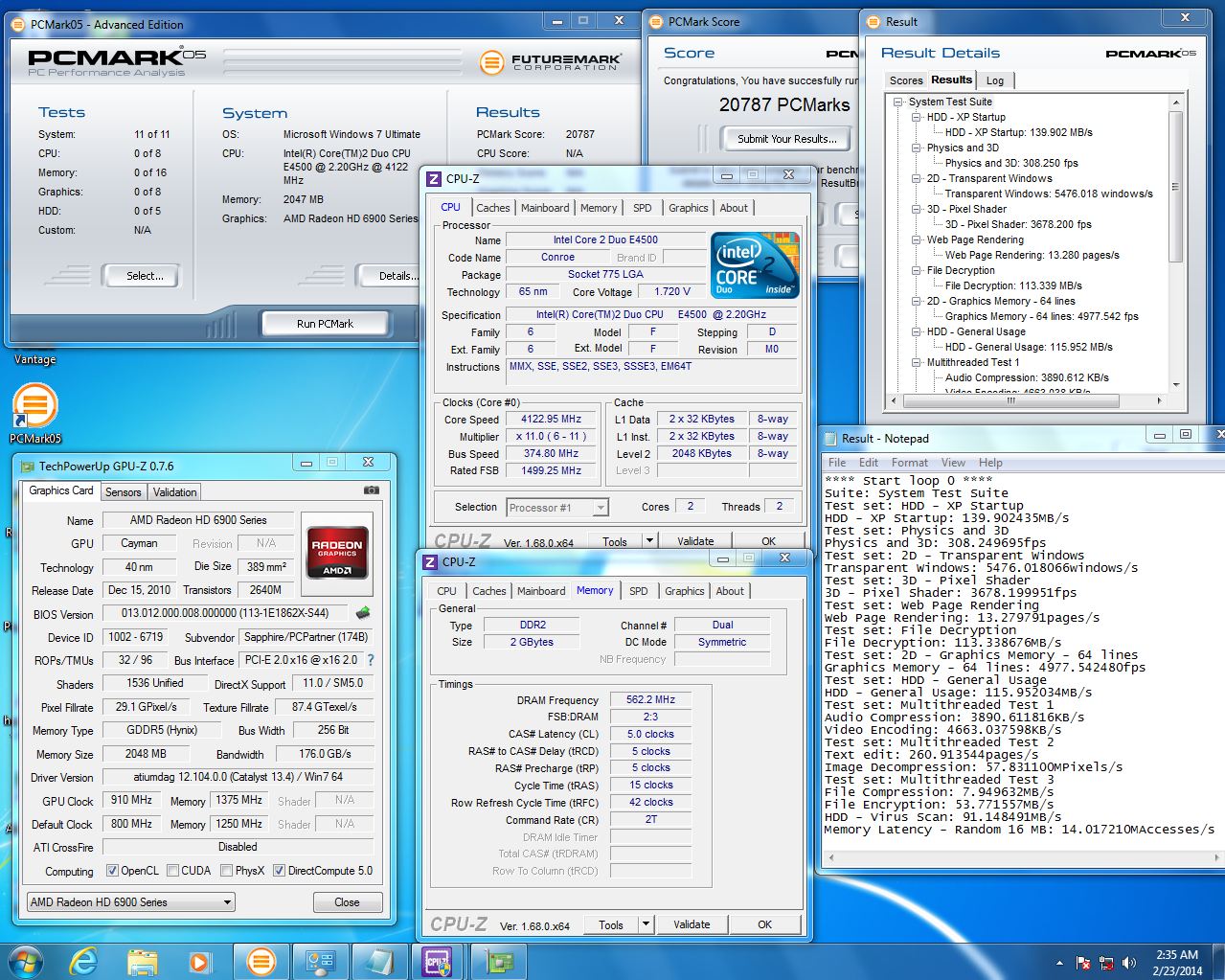Screen dimensions: 1225x980
Task: Open Notepad taskbar button
Action: click(378, 961)
